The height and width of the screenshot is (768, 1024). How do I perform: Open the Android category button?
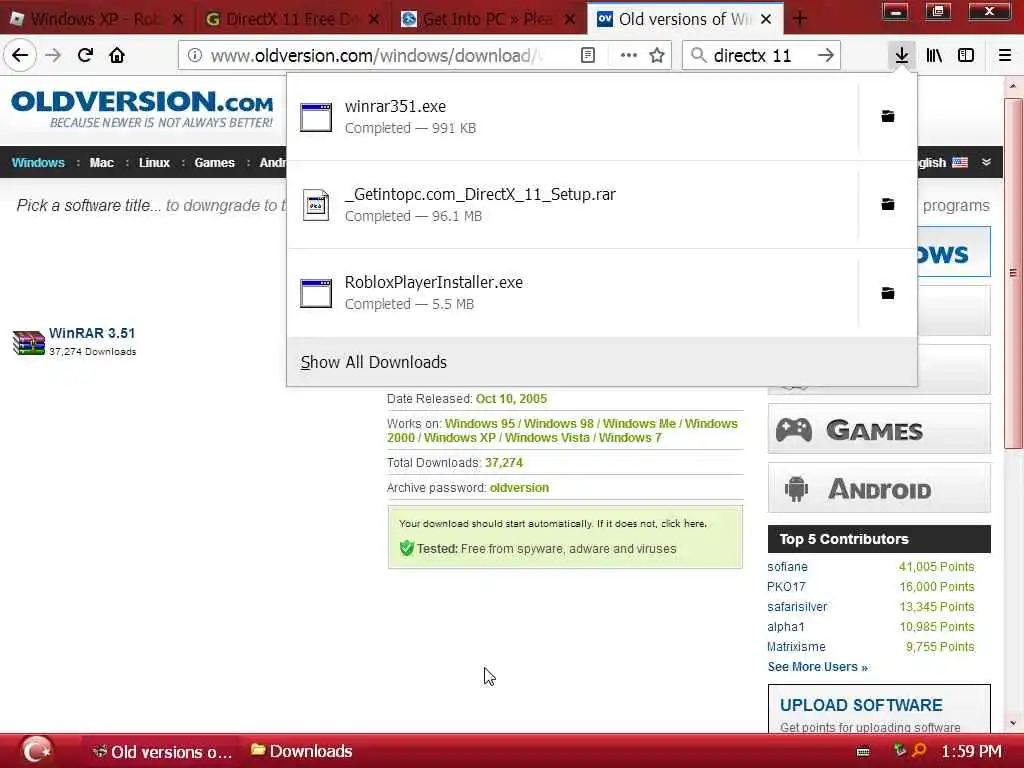(879, 488)
